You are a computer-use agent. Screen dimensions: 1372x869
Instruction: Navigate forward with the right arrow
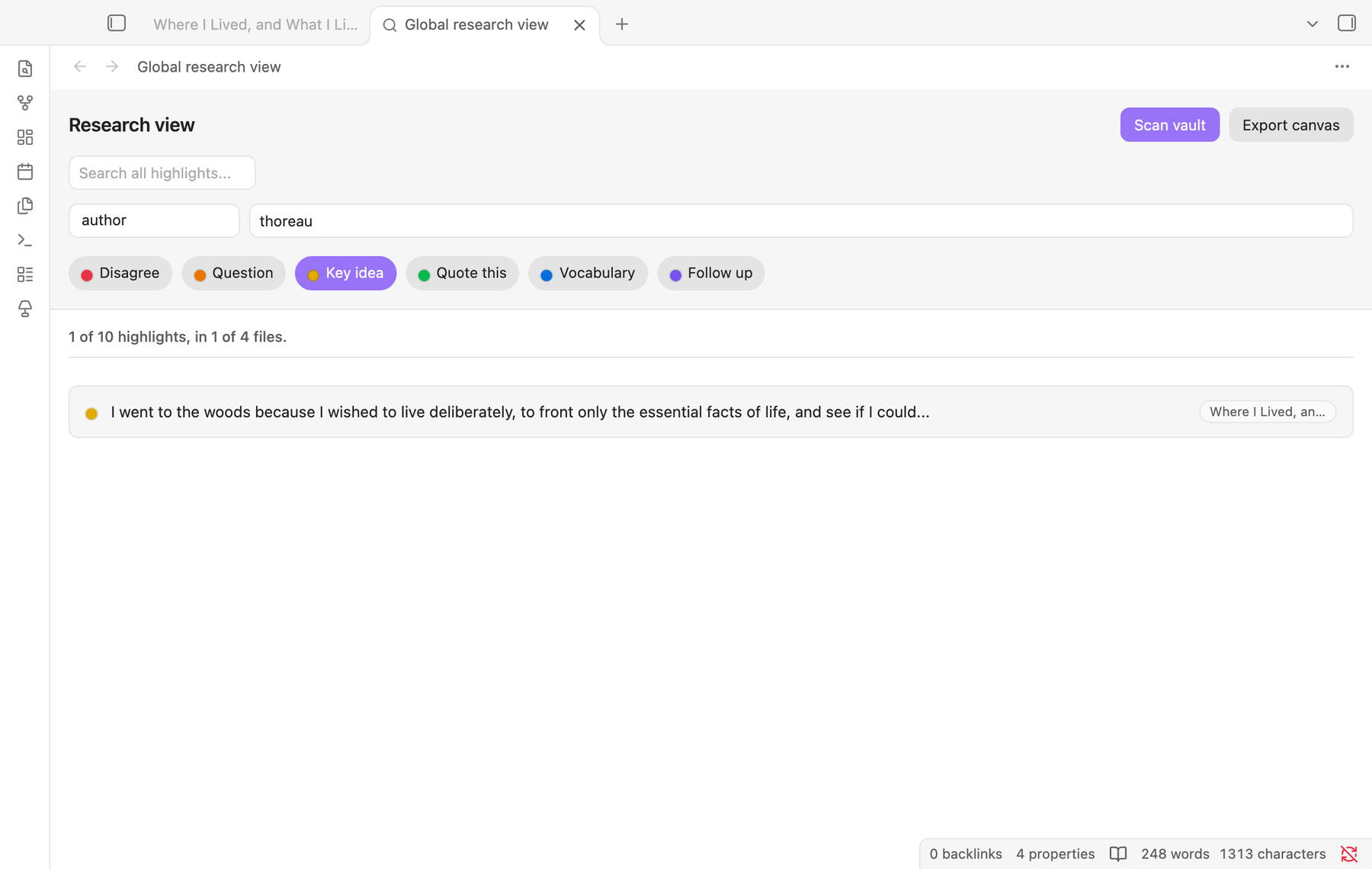(112, 67)
